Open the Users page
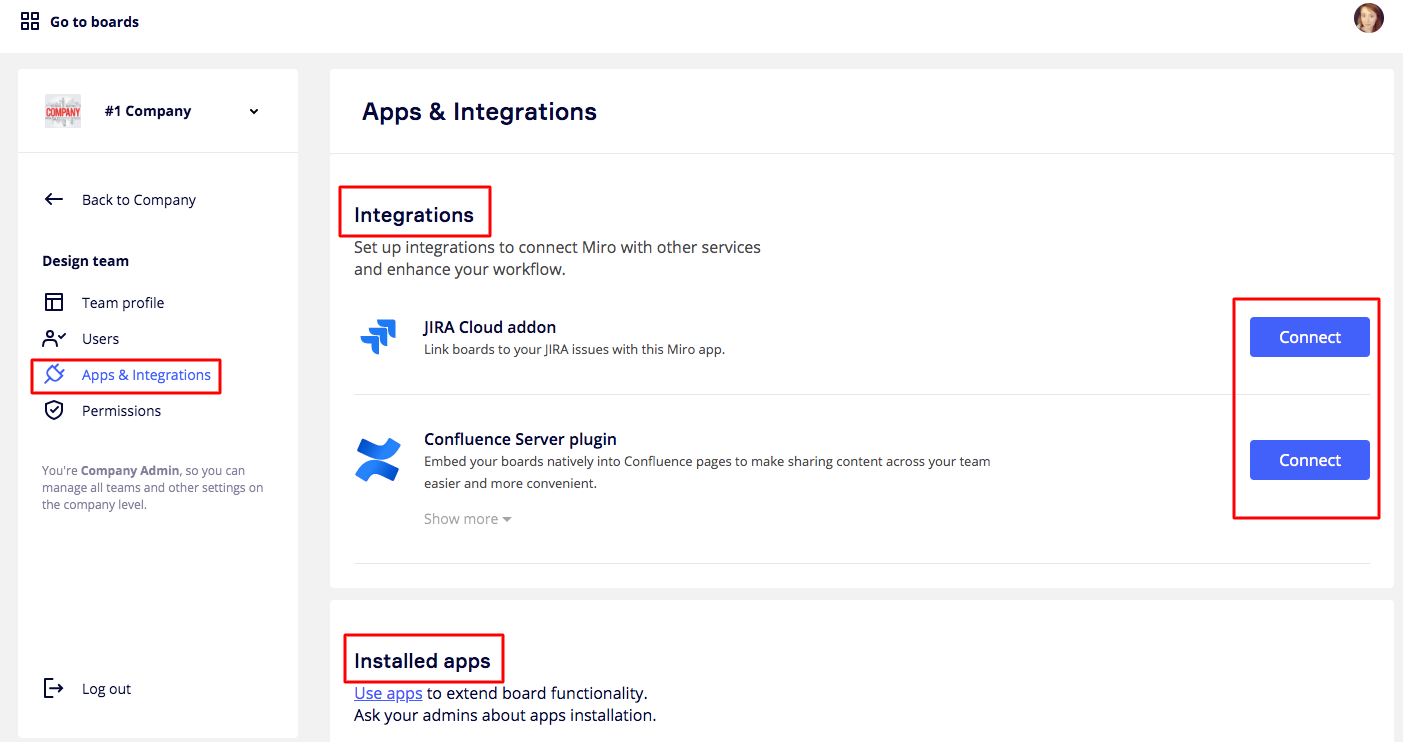The width and height of the screenshot is (1403, 742). [100, 339]
